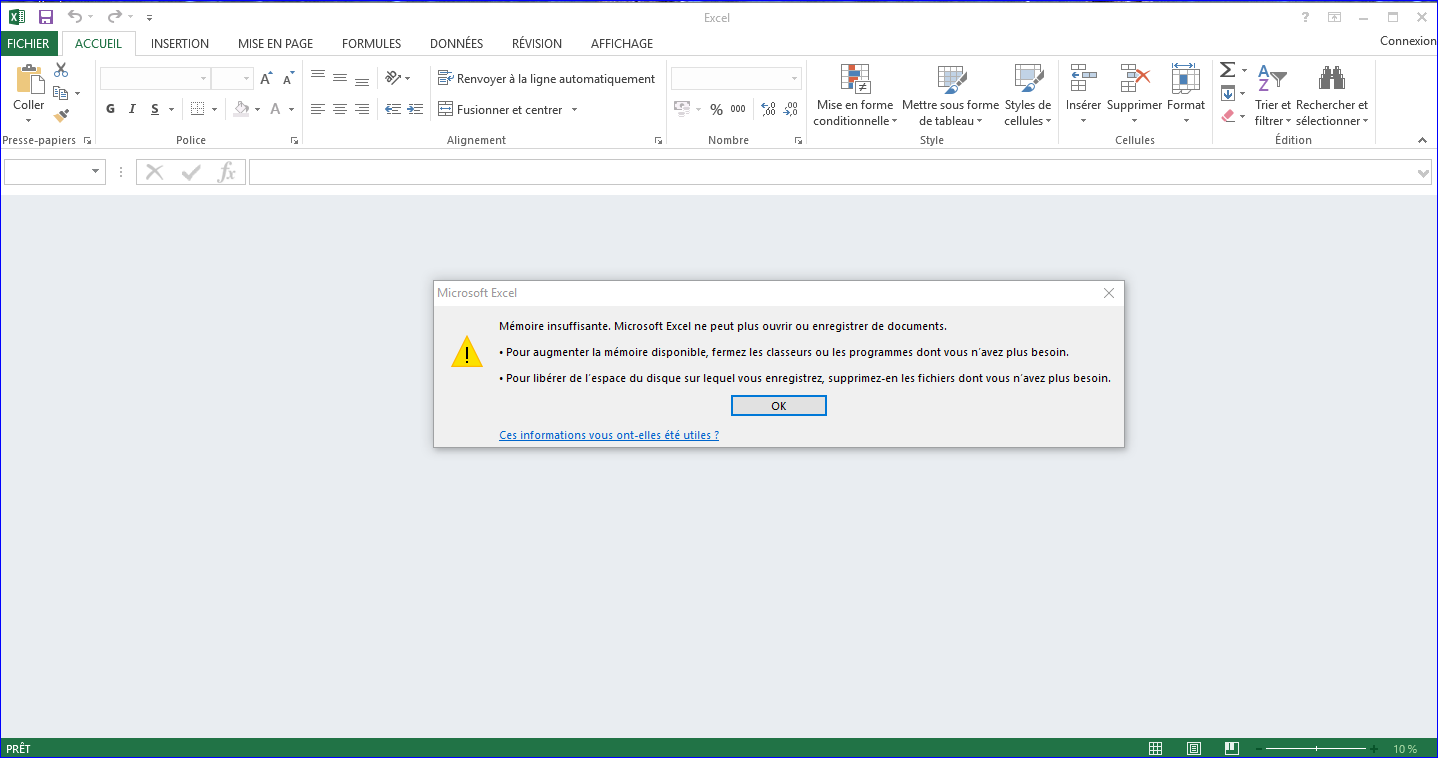1438x758 pixels.
Task: Click the Cut scissors icon
Action: click(61, 71)
